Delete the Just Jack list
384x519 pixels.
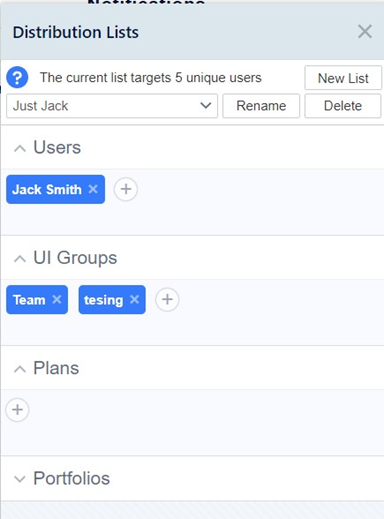pos(343,106)
